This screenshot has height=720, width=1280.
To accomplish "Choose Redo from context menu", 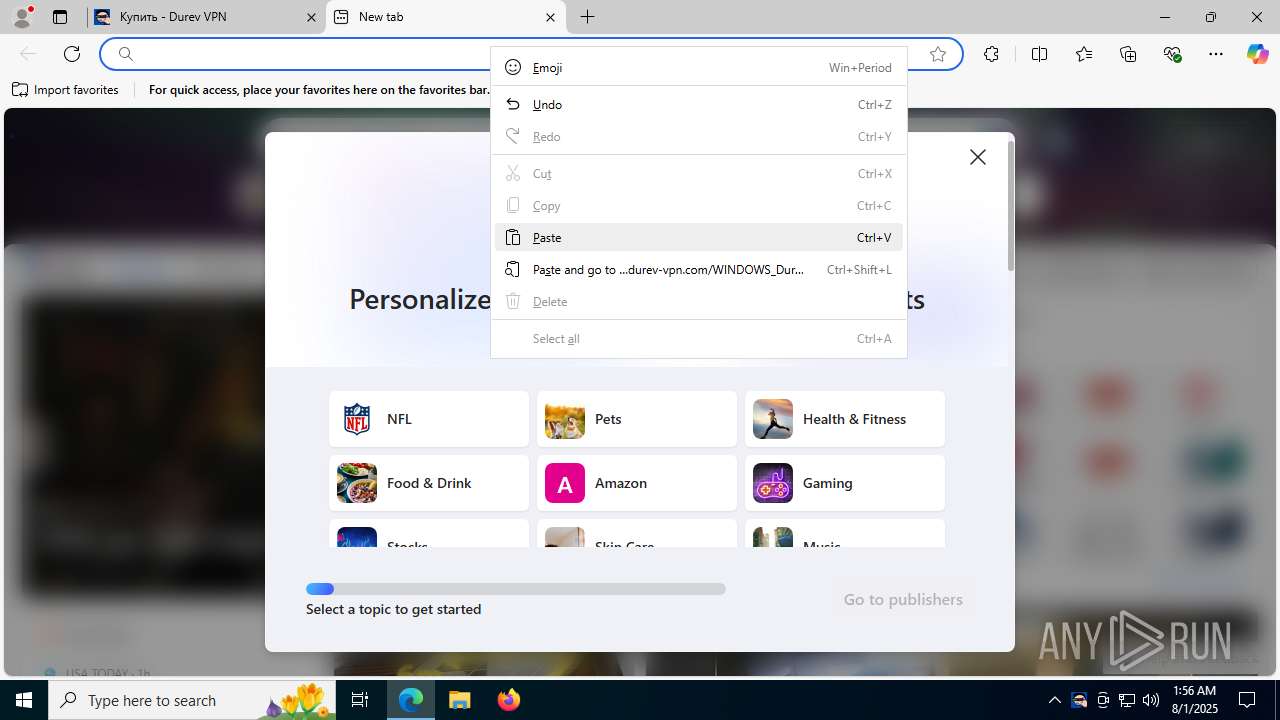I will pyautogui.click(x=699, y=136).
